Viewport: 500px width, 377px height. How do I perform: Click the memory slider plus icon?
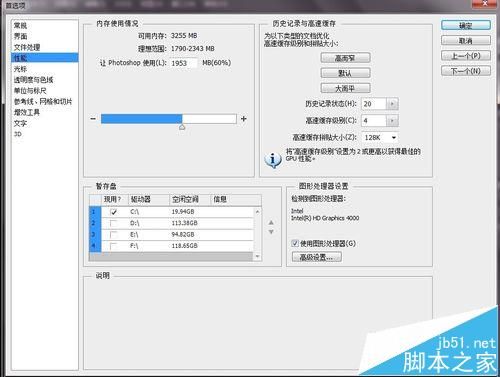(244, 118)
